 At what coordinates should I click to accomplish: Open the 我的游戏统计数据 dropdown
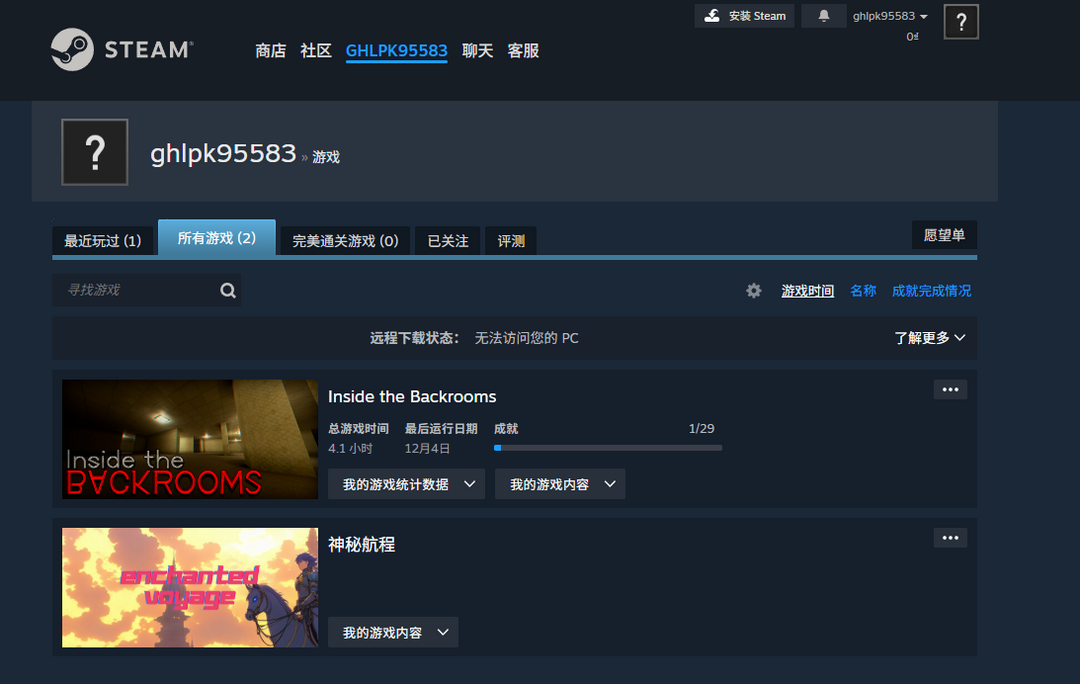tap(406, 483)
